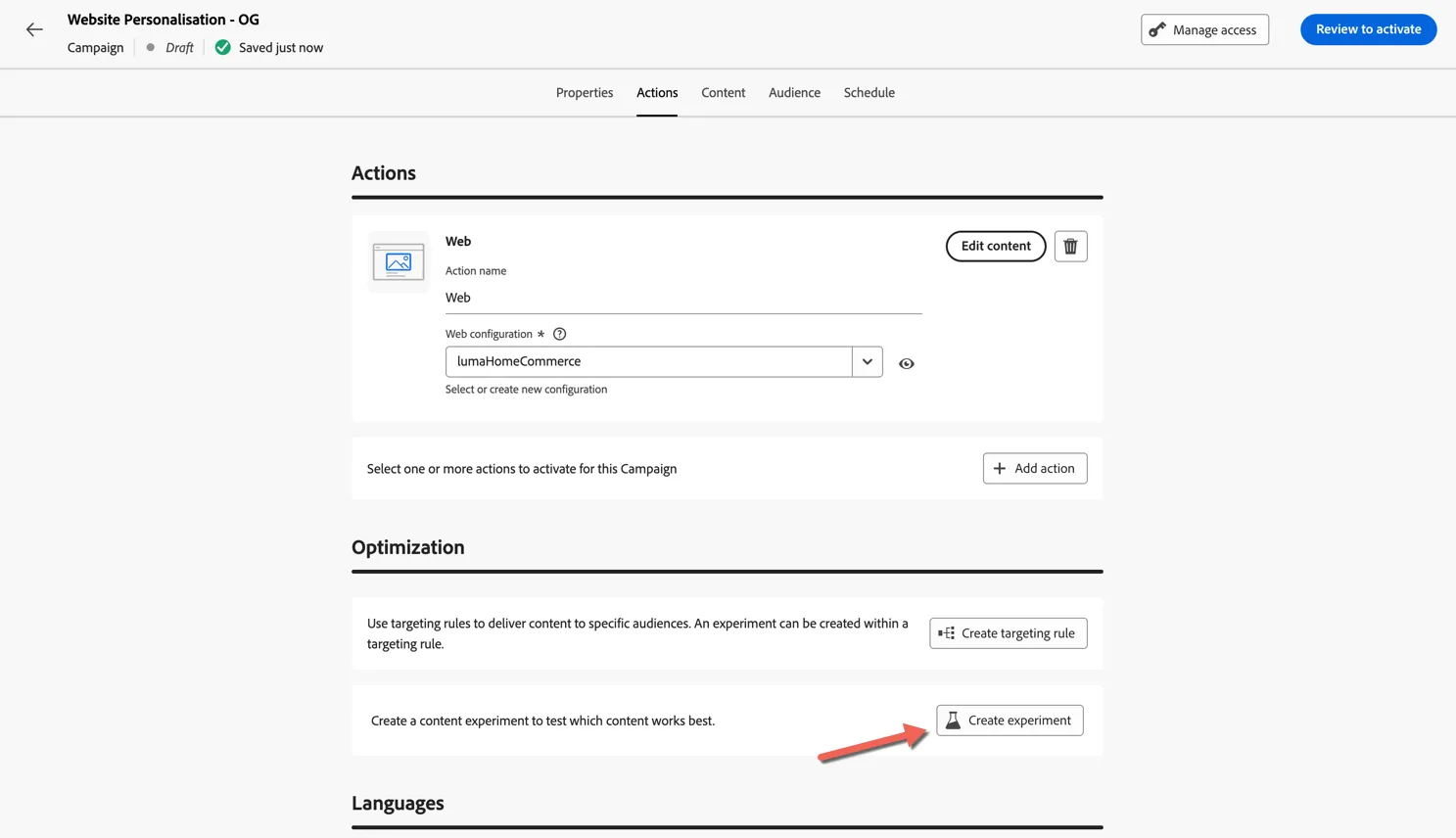Click the Create targeting rule button
This screenshot has width=1456, height=838.
point(1009,633)
